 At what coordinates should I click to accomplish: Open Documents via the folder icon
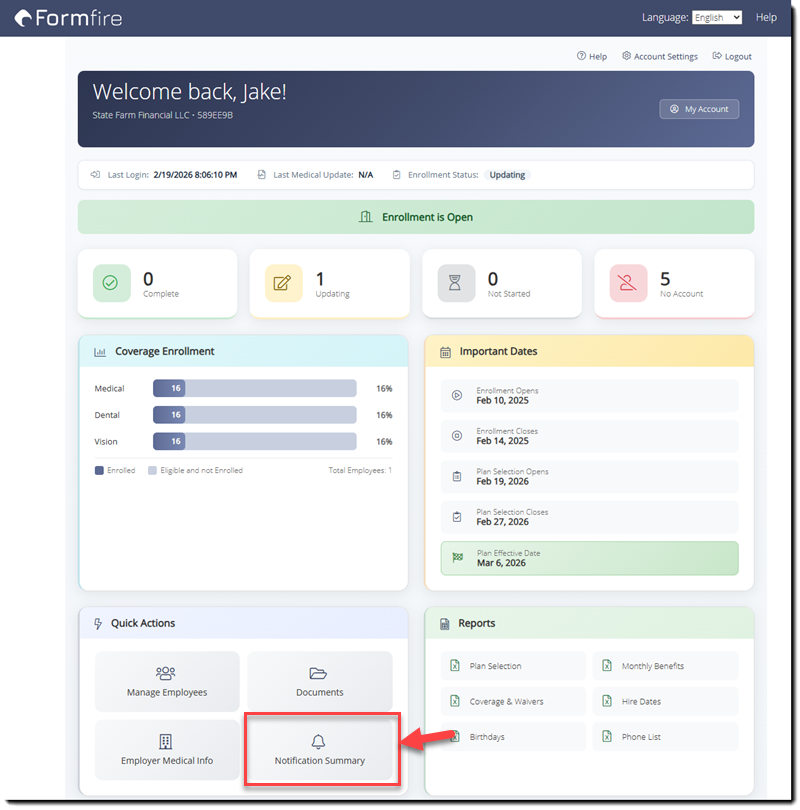319,672
